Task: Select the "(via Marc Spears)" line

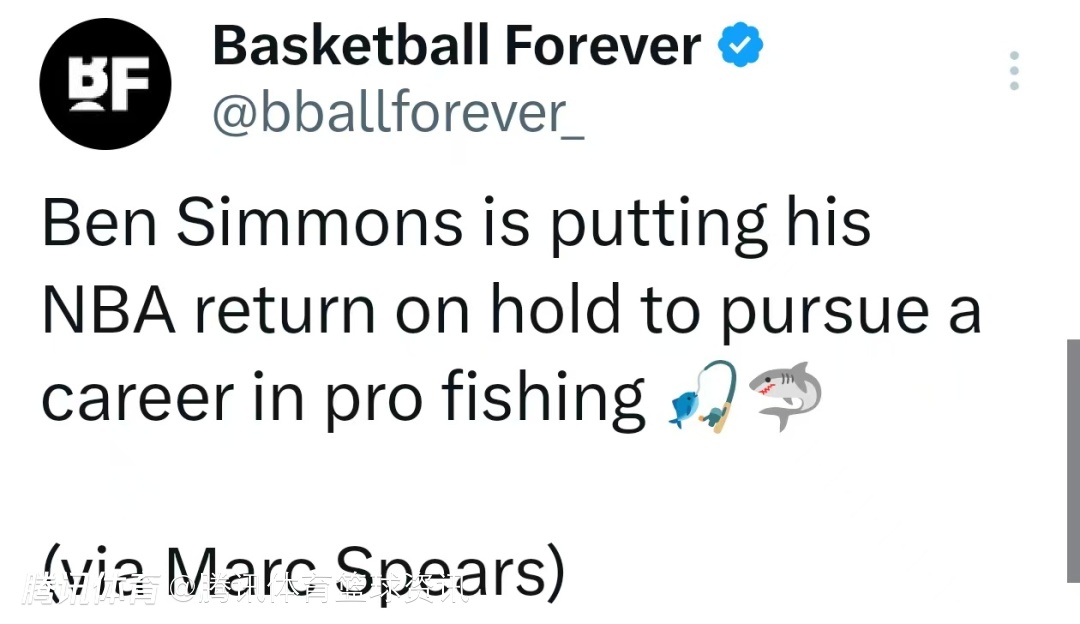Action: tap(303, 572)
